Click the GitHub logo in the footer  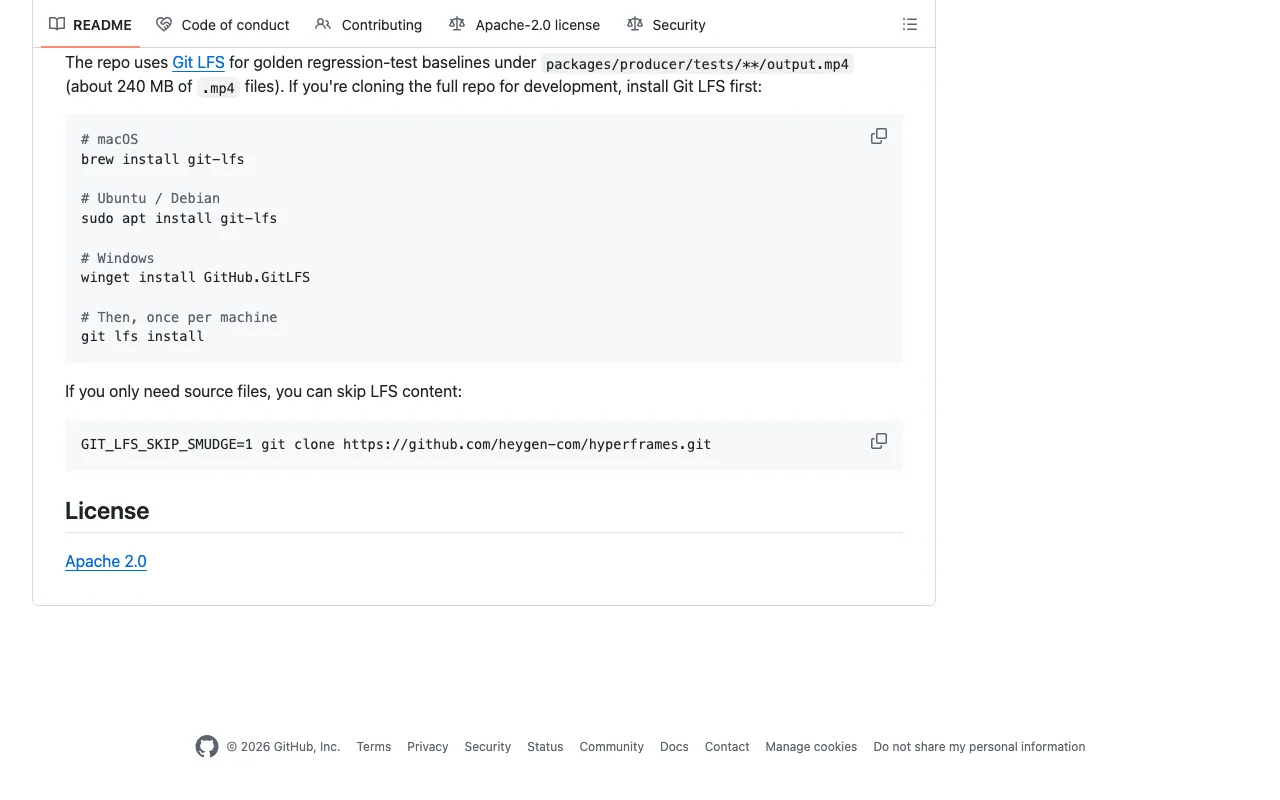[207, 747]
